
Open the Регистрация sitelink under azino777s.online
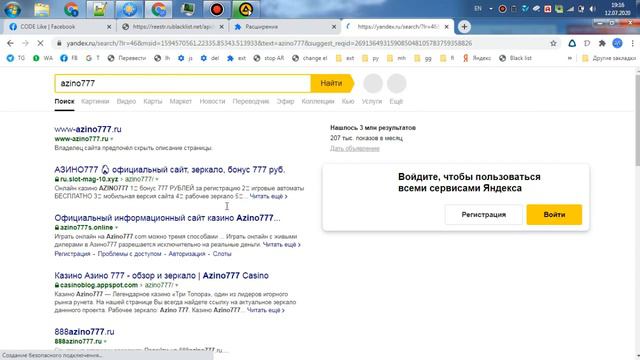72,253
